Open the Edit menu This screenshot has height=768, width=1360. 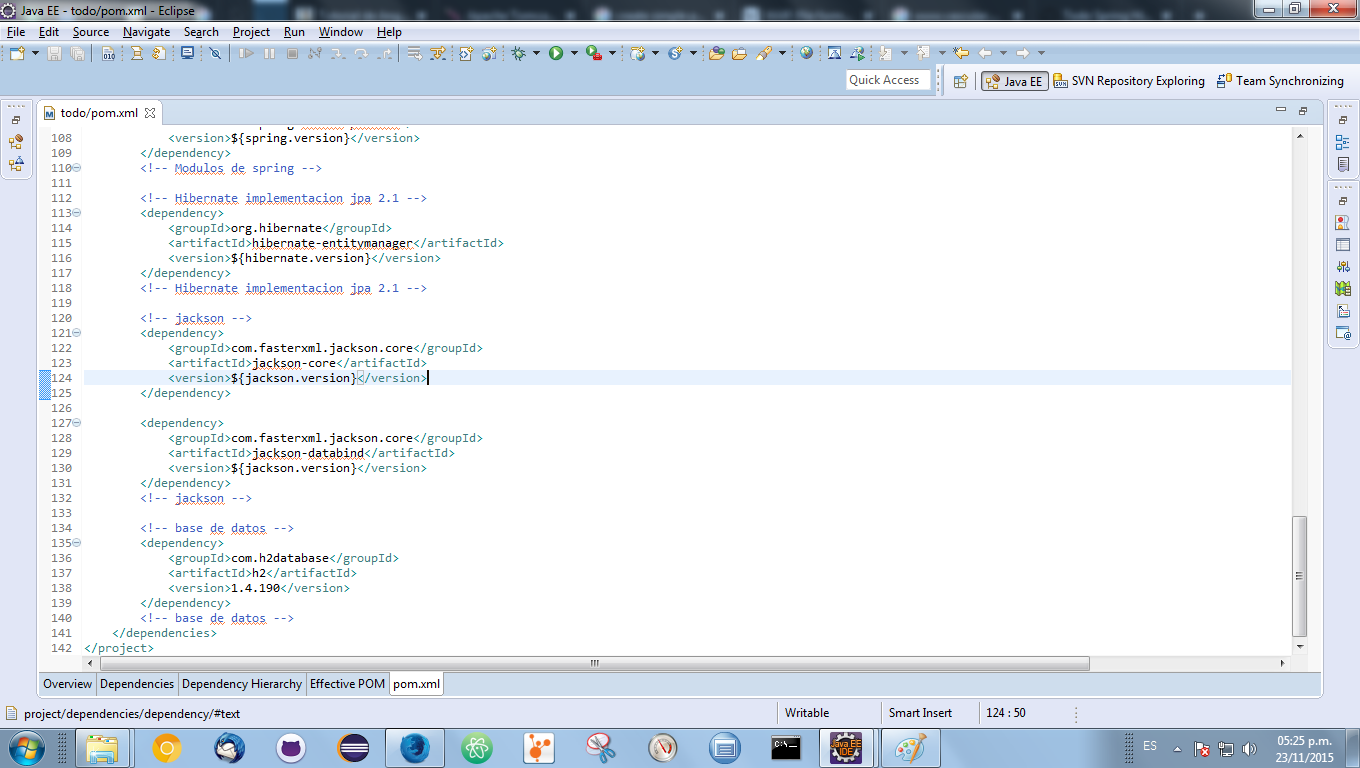[49, 32]
